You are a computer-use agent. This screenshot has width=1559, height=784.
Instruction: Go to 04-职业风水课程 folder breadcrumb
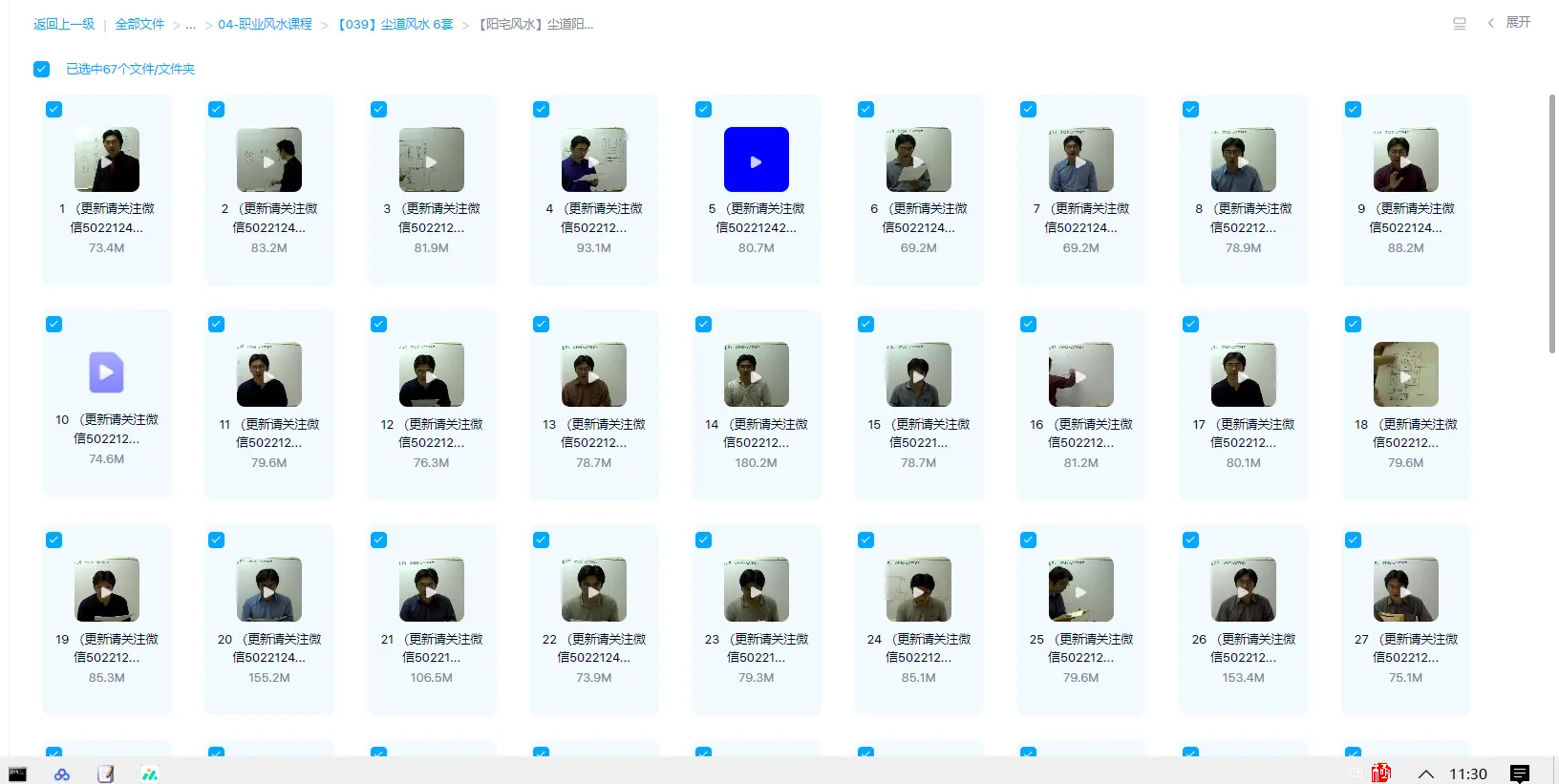tap(265, 24)
